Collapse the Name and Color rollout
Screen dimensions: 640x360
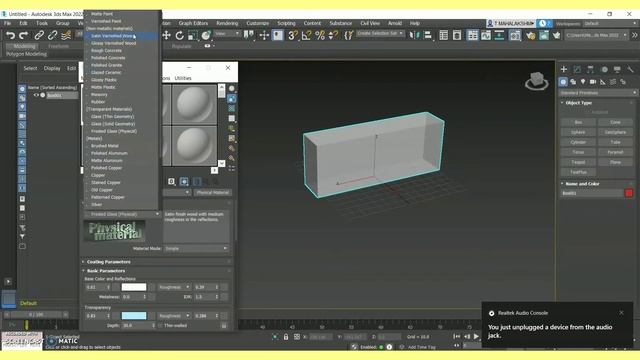pyautogui.click(x=598, y=184)
